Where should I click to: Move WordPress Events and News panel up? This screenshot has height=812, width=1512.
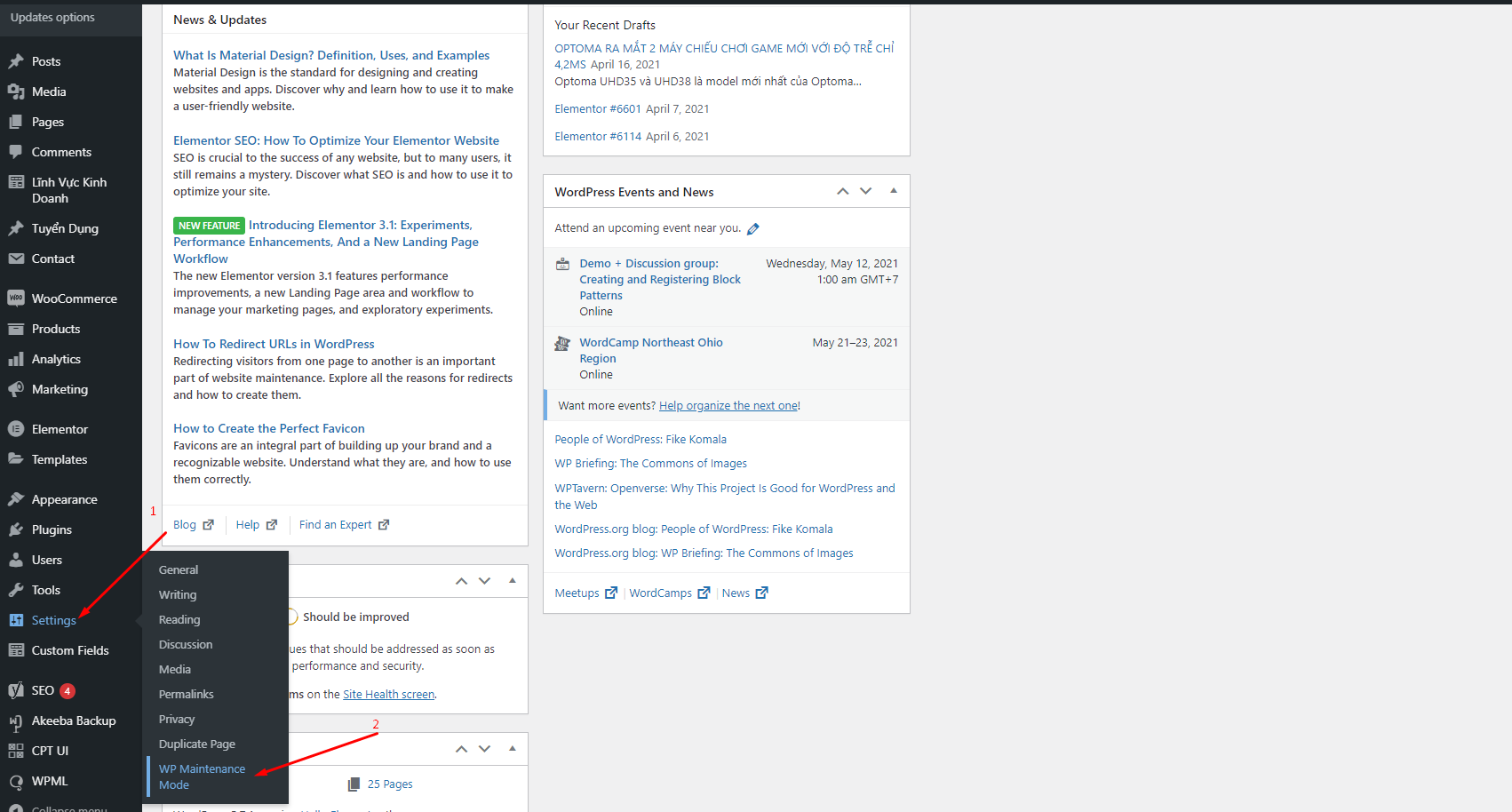tap(842, 192)
